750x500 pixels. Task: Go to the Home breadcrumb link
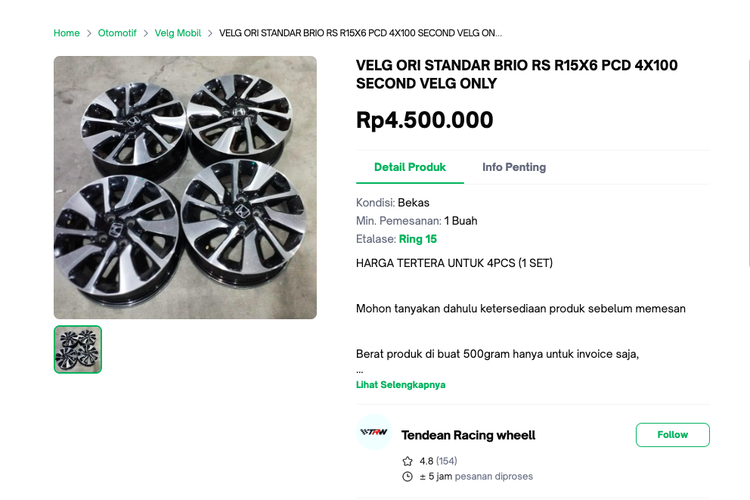[x=67, y=33]
